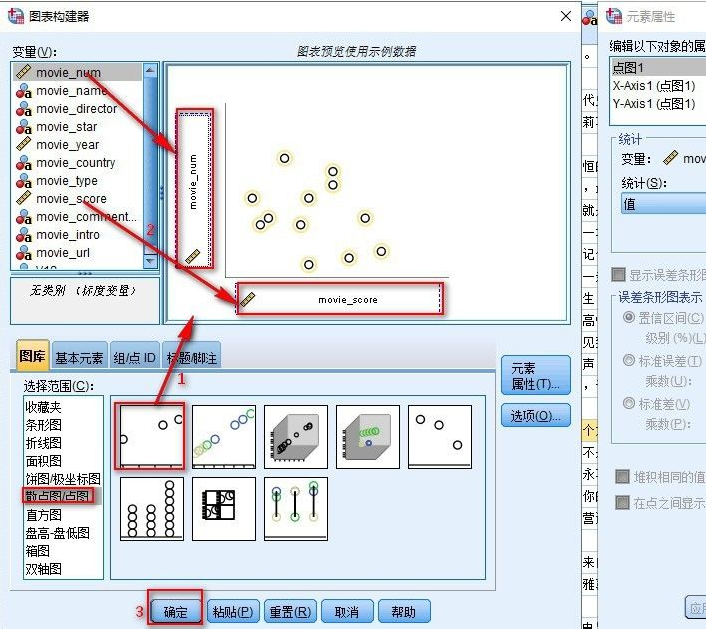Image resolution: width=706 pixels, height=629 pixels.
Task: Select 箱图 chart category
Action: (x=37, y=551)
